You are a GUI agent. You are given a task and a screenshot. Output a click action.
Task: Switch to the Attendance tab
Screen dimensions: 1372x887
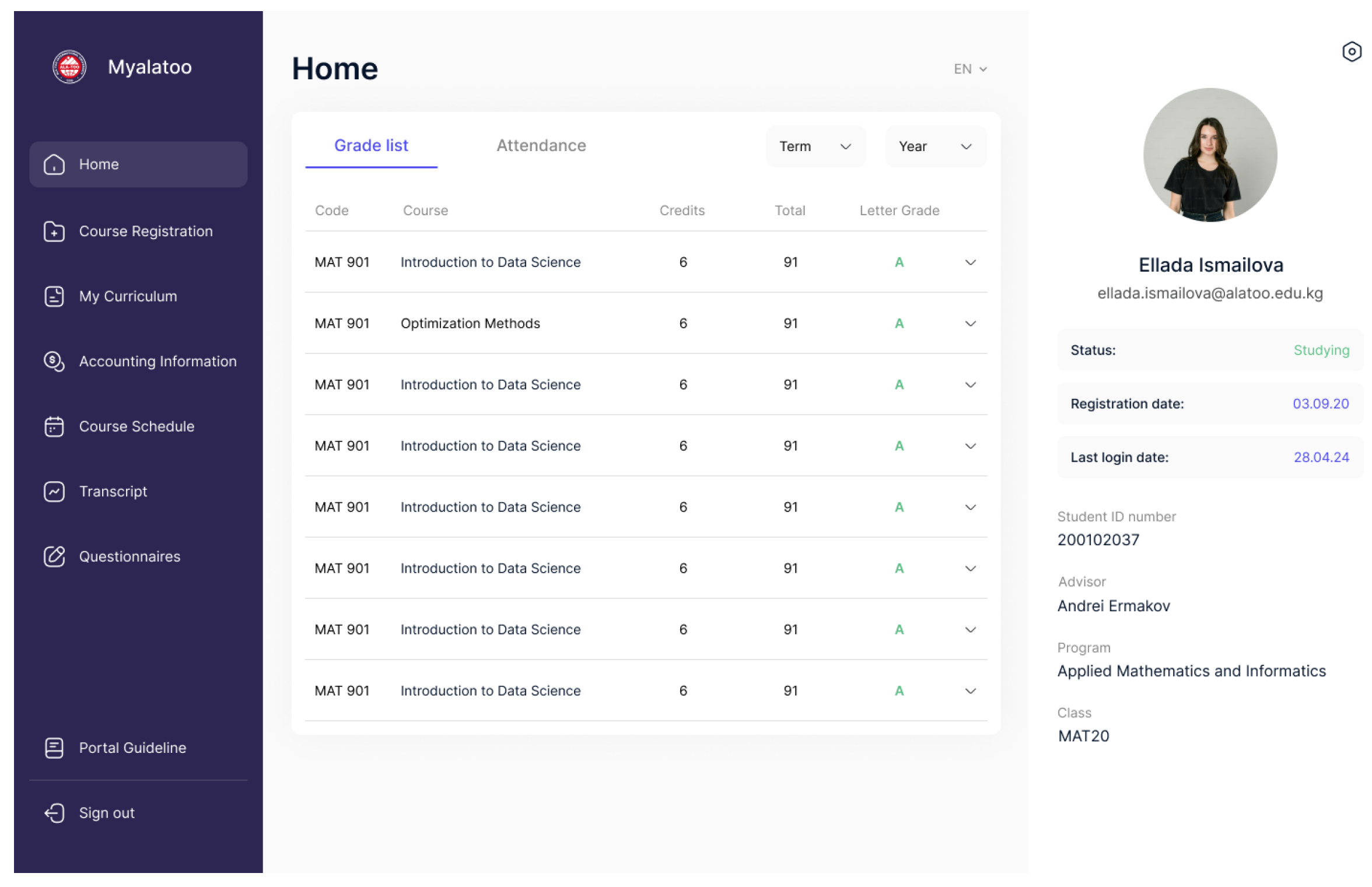coord(541,146)
